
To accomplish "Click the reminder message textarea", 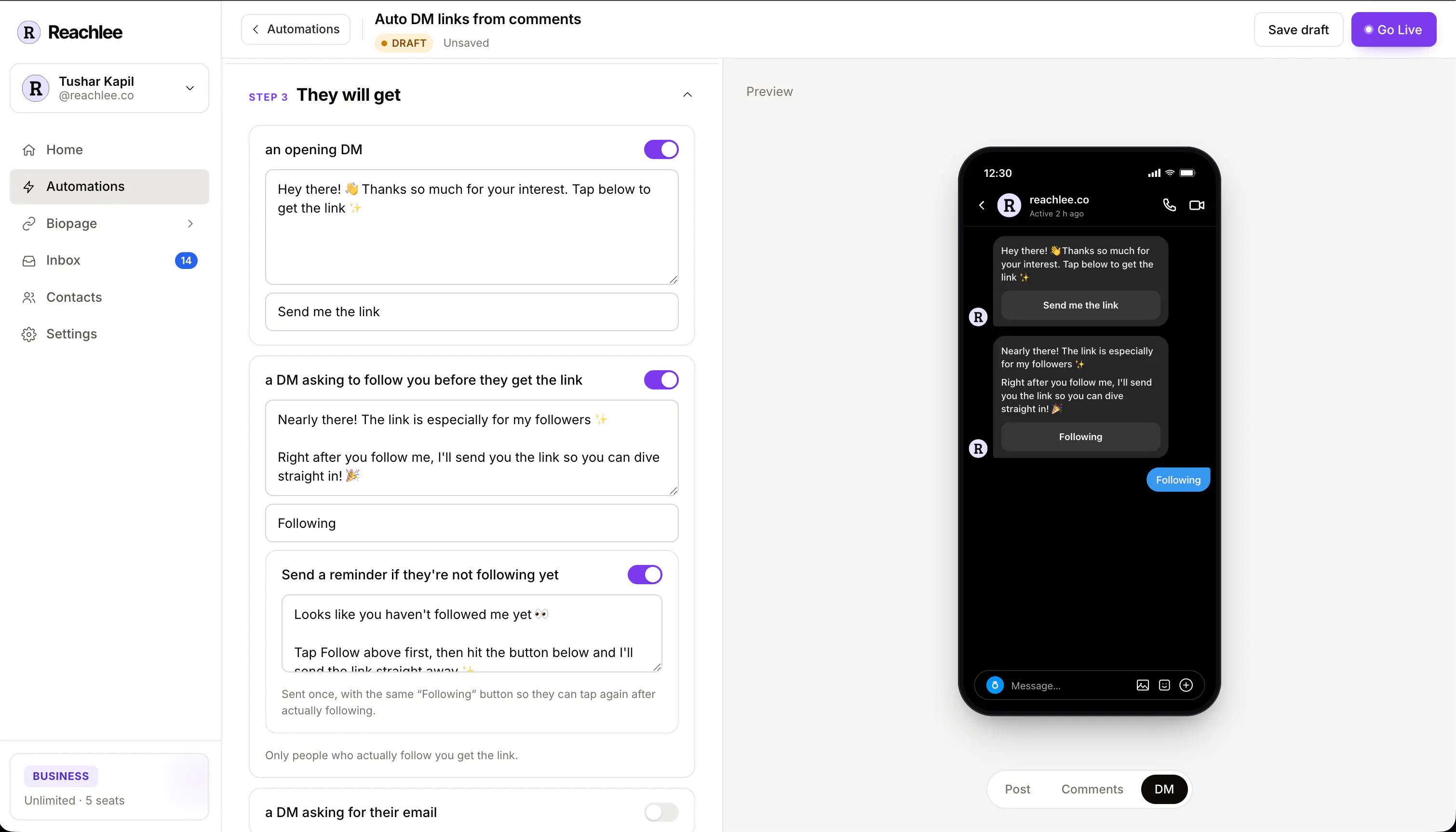I will click(472, 633).
